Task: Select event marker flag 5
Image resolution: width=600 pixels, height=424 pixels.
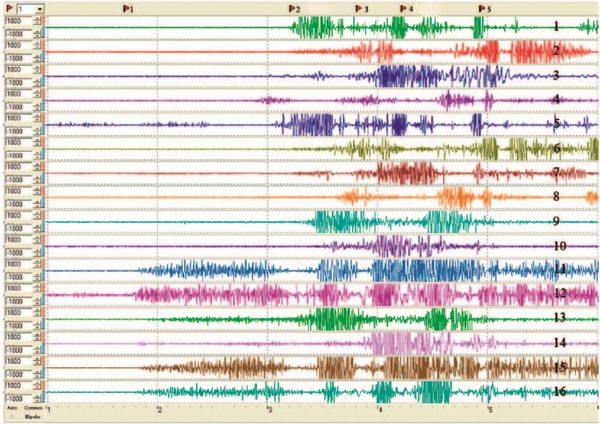Action: 483,7
